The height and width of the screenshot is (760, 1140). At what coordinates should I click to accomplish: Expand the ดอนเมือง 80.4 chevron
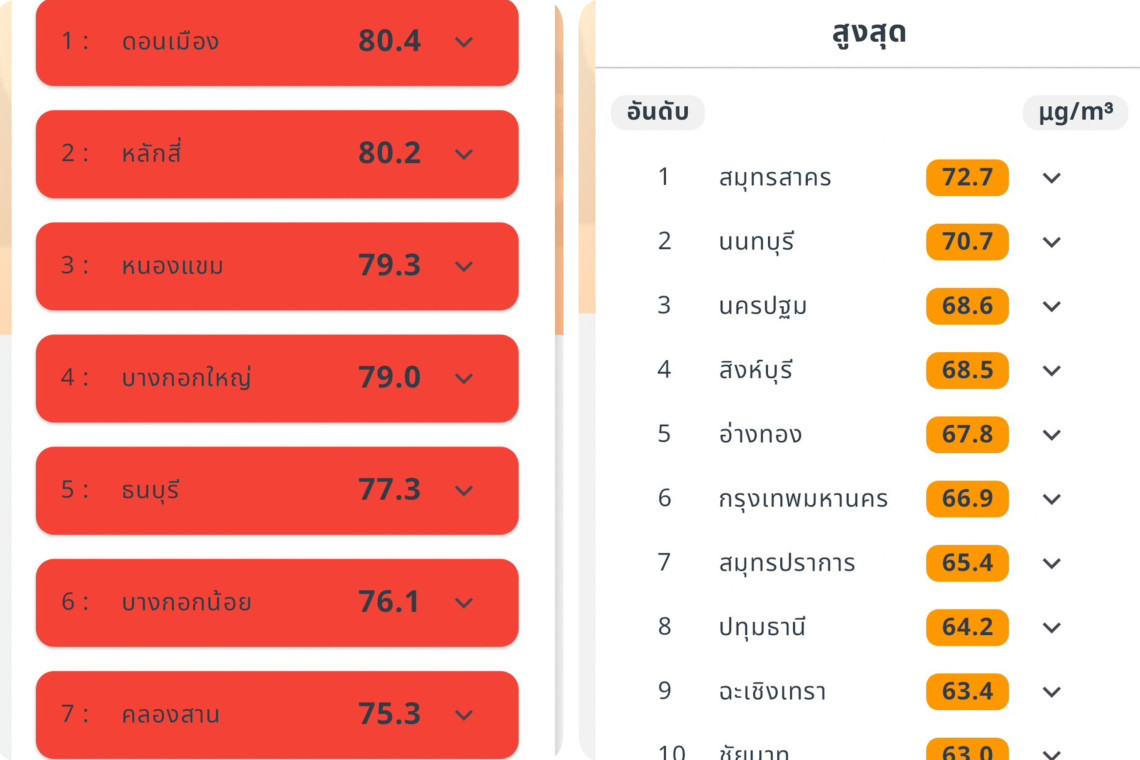coord(463,42)
